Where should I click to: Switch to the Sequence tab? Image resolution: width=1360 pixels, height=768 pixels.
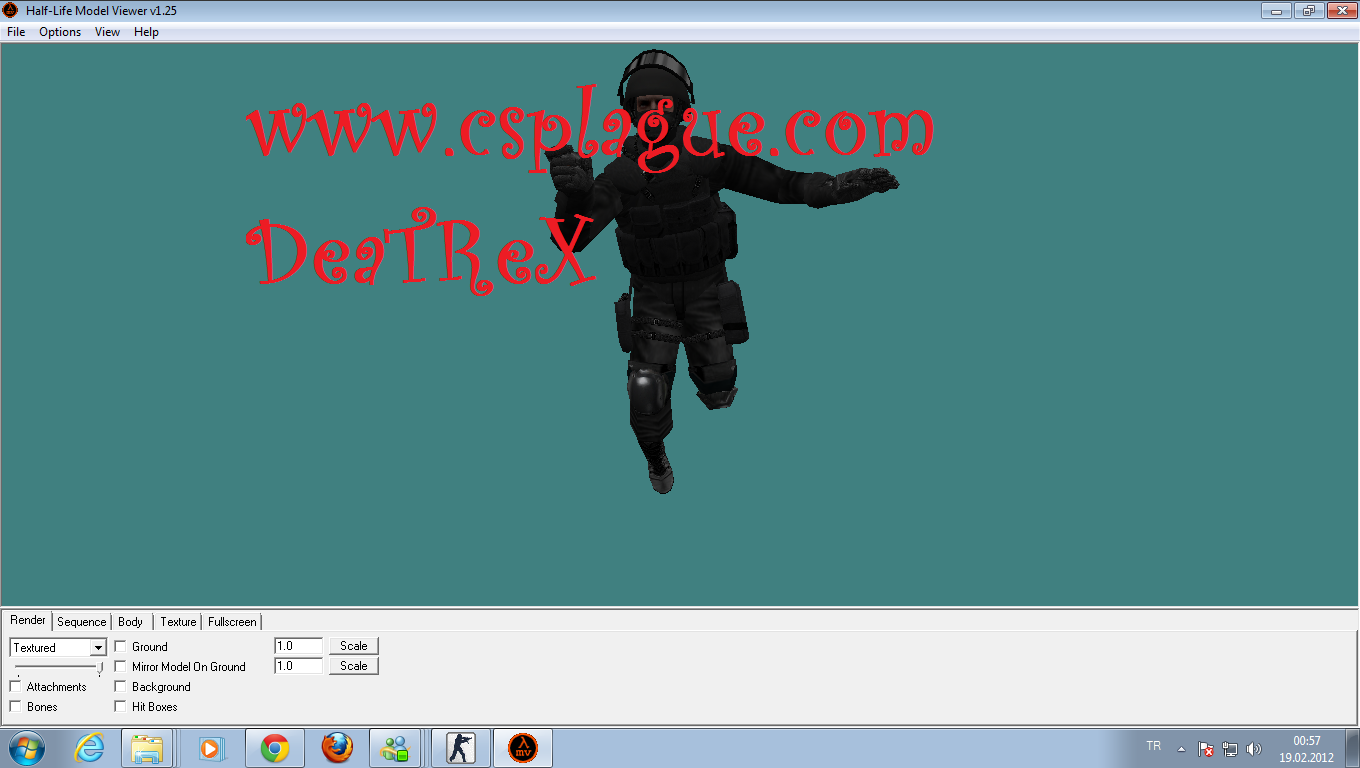pos(81,621)
